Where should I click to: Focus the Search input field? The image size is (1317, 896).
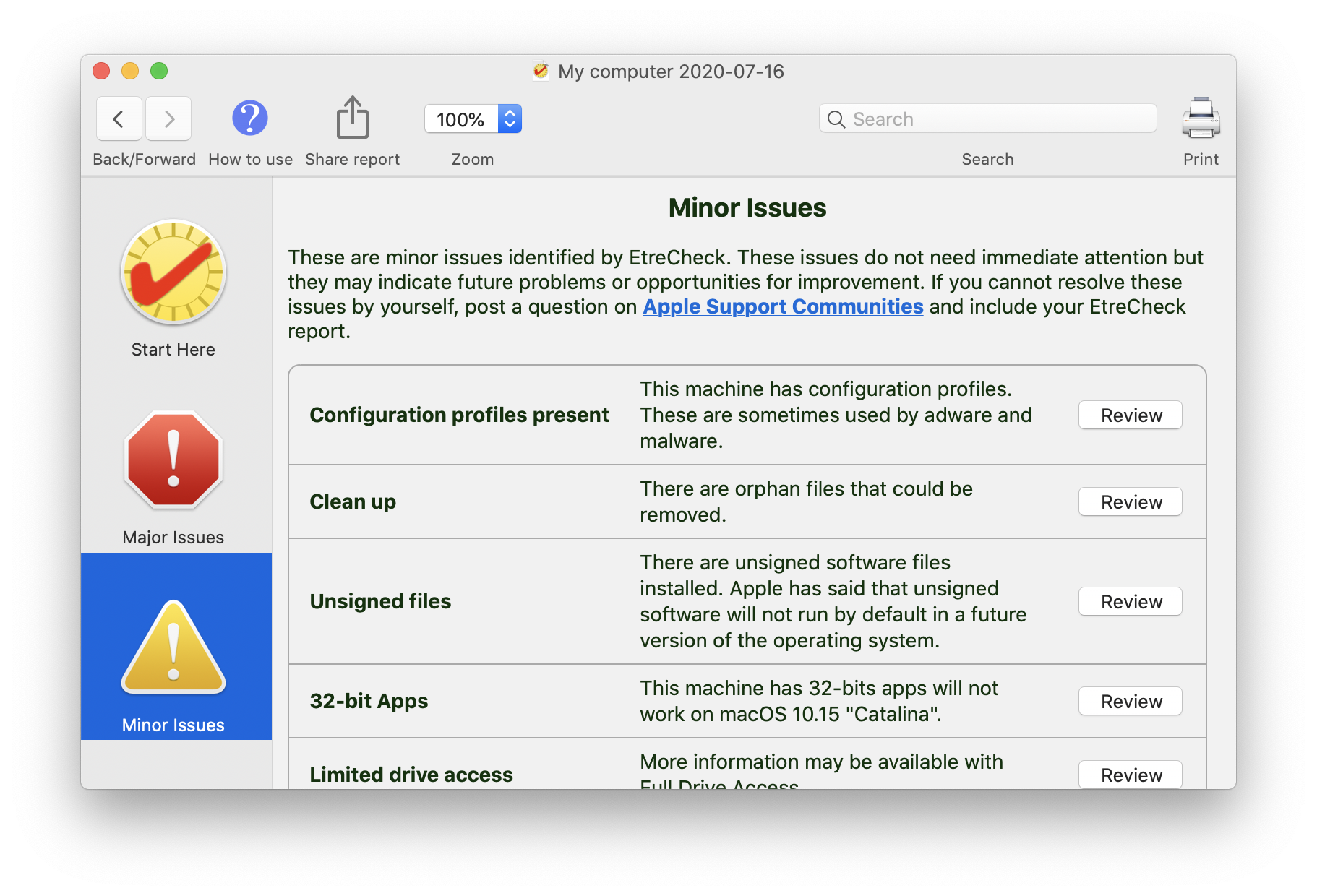(x=987, y=119)
